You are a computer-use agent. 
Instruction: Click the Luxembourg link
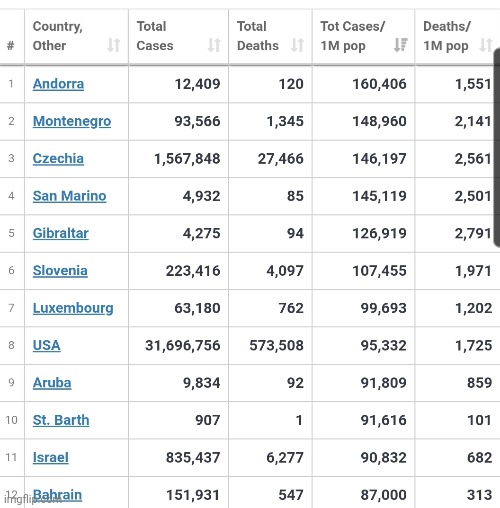coord(73,308)
